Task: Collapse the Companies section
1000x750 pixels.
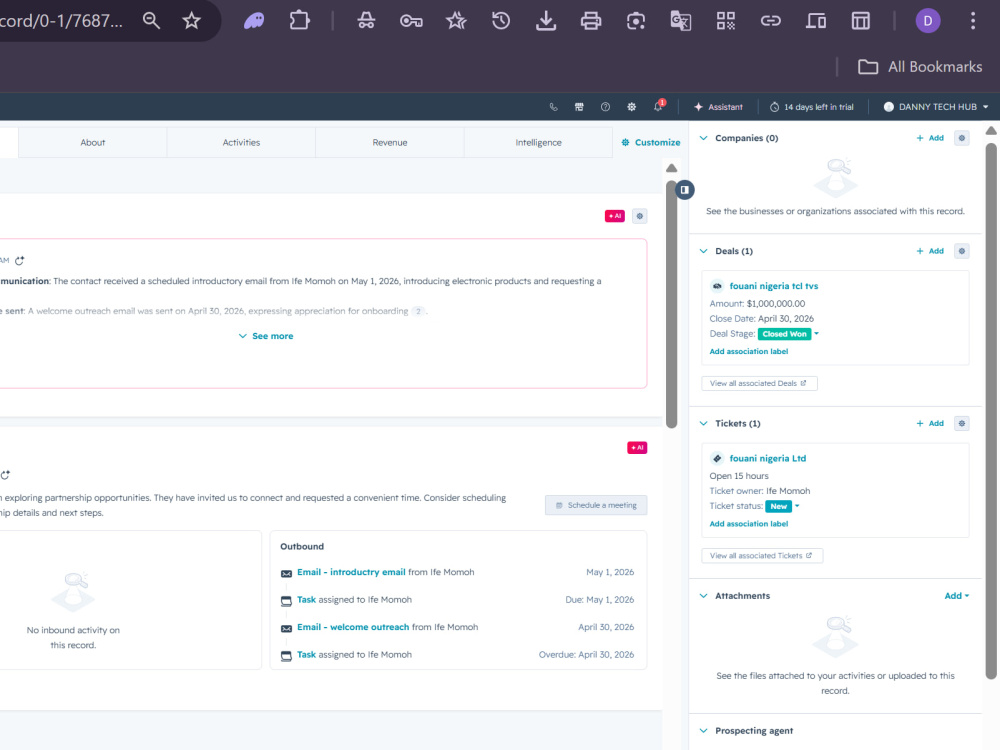Action: 703,138
